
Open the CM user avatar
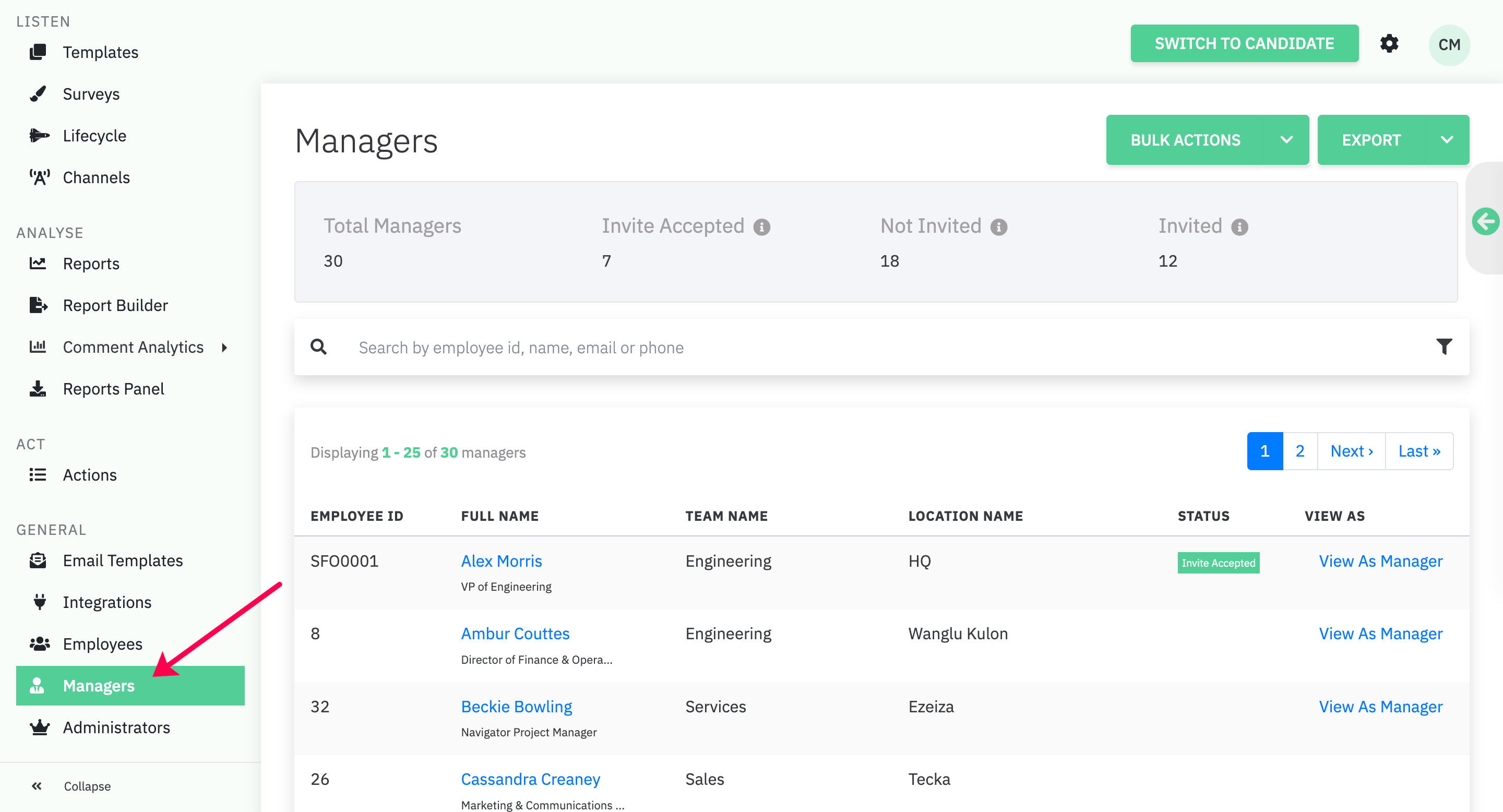(1449, 44)
